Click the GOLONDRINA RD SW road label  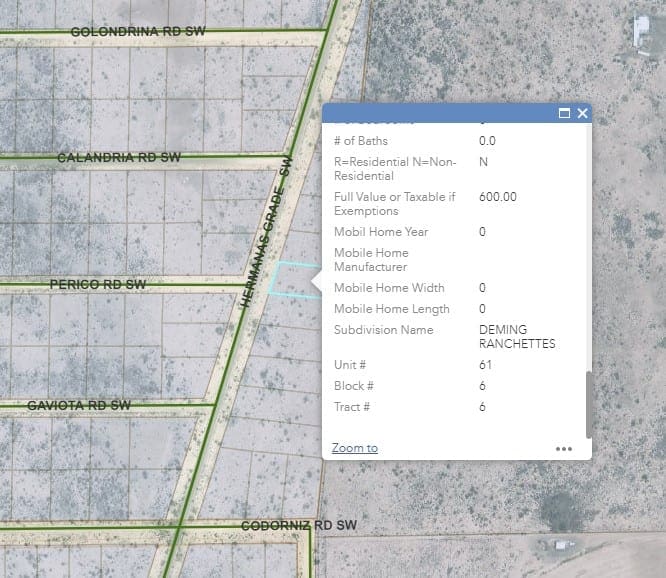138,31
